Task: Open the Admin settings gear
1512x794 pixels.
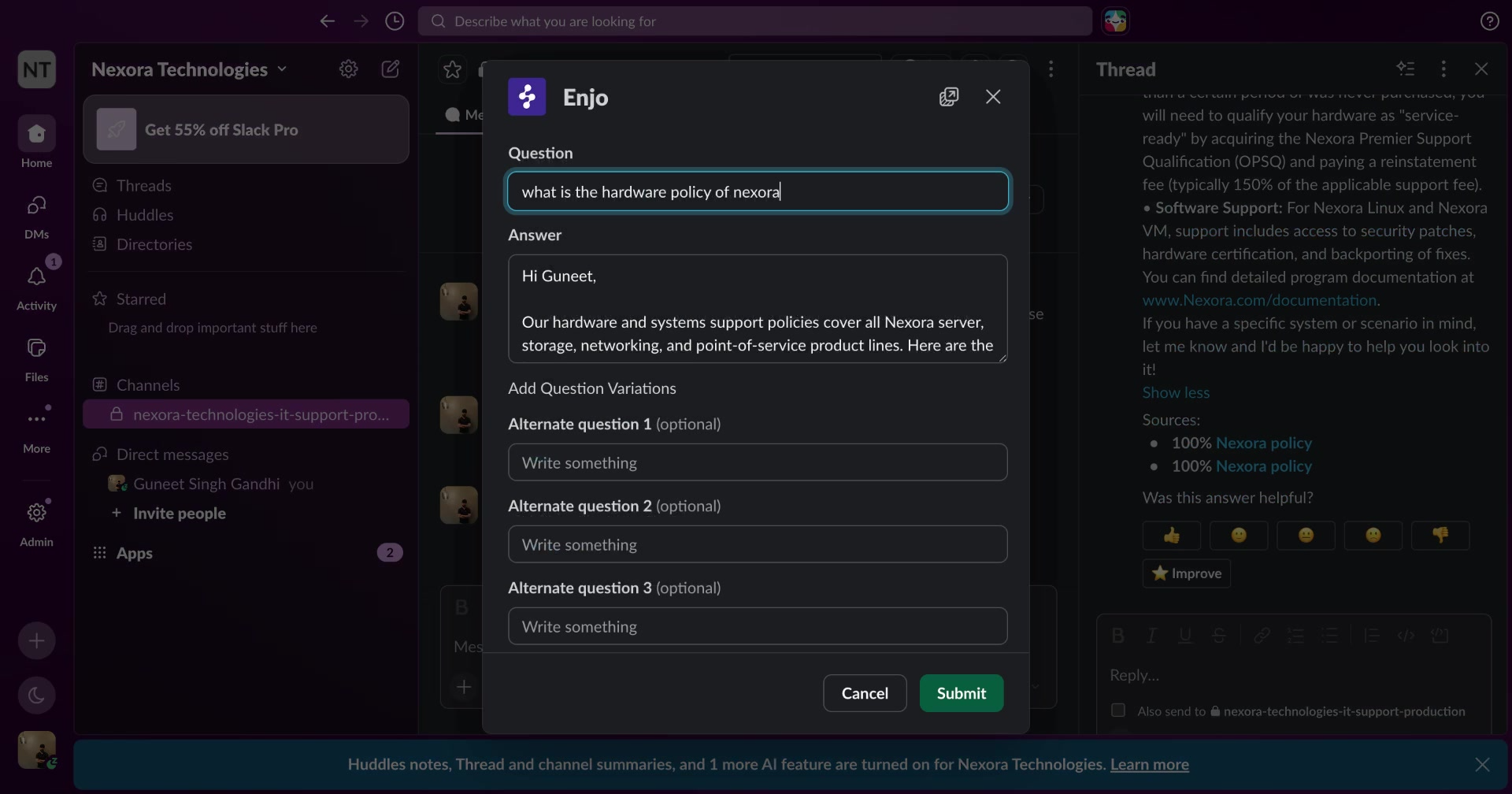Action: coord(36,521)
